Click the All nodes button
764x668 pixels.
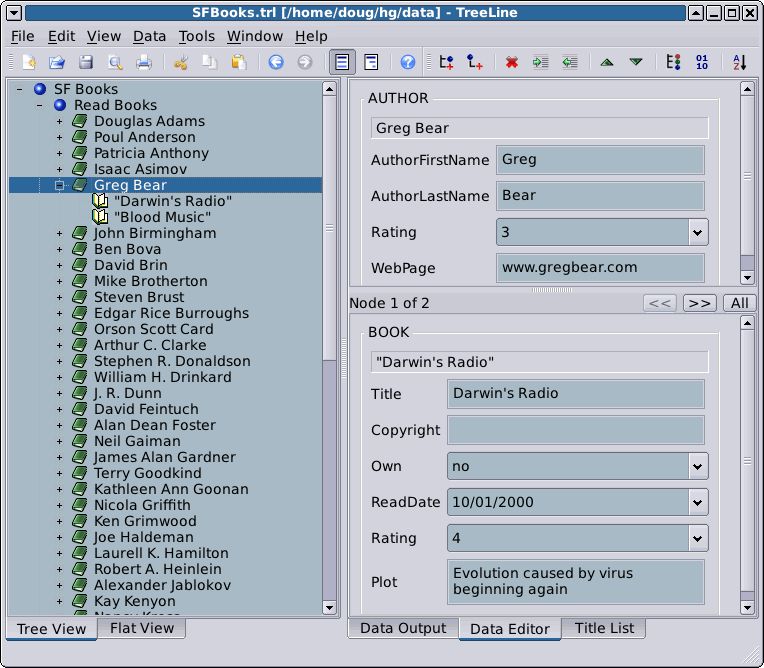(x=739, y=303)
